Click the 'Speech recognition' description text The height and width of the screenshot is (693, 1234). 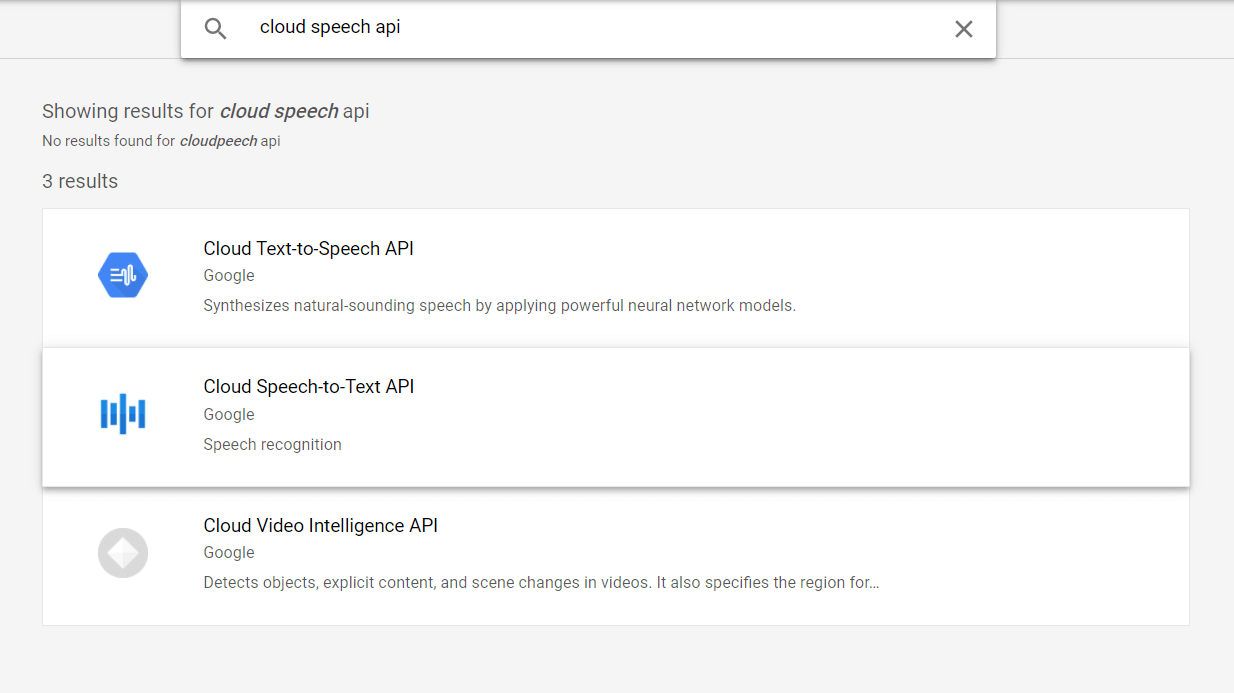pos(272,444)
